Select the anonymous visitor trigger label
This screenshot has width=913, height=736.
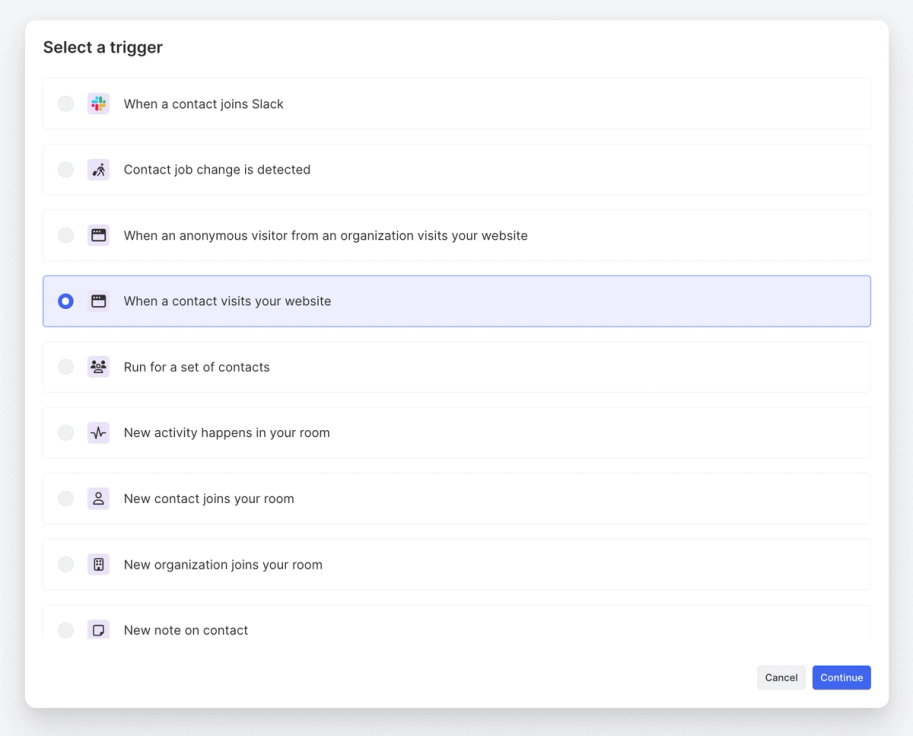tap(325, 236)
